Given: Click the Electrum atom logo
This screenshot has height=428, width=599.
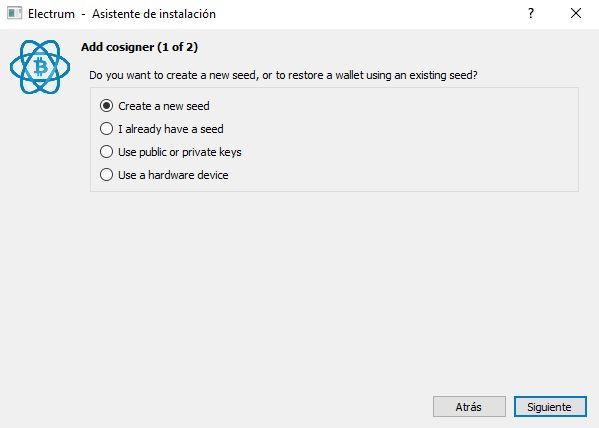Looking at the screenshot, I should pos(40,67).
